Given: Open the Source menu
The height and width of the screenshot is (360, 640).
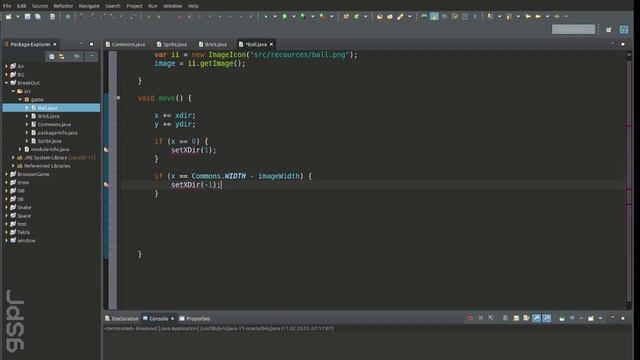Looking at the screenshot, I should [x=40, y=6].
